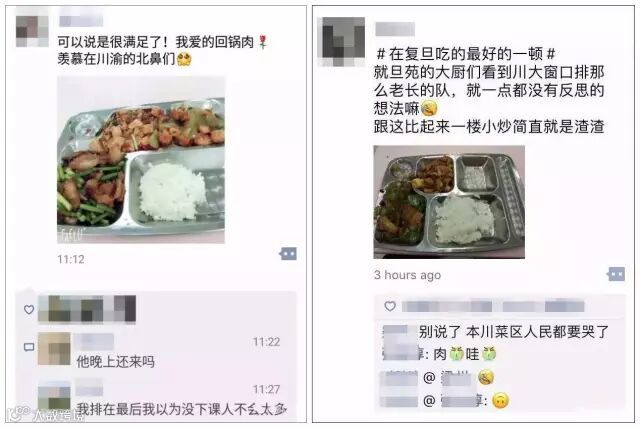
Task: Tap the comment '他晚上还来吗'
Action: (x=116, y=361)
